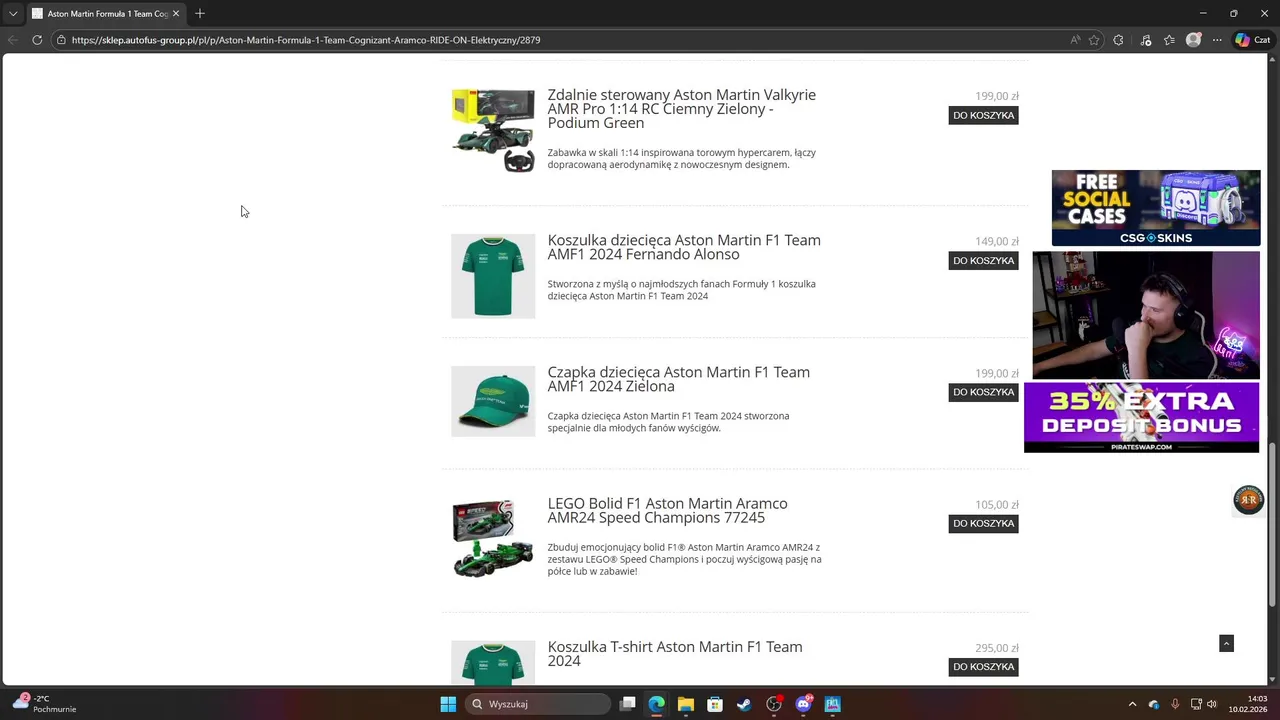Click the kids green T-shirt thumbnail for Alonso shirt

click(493, 276)
